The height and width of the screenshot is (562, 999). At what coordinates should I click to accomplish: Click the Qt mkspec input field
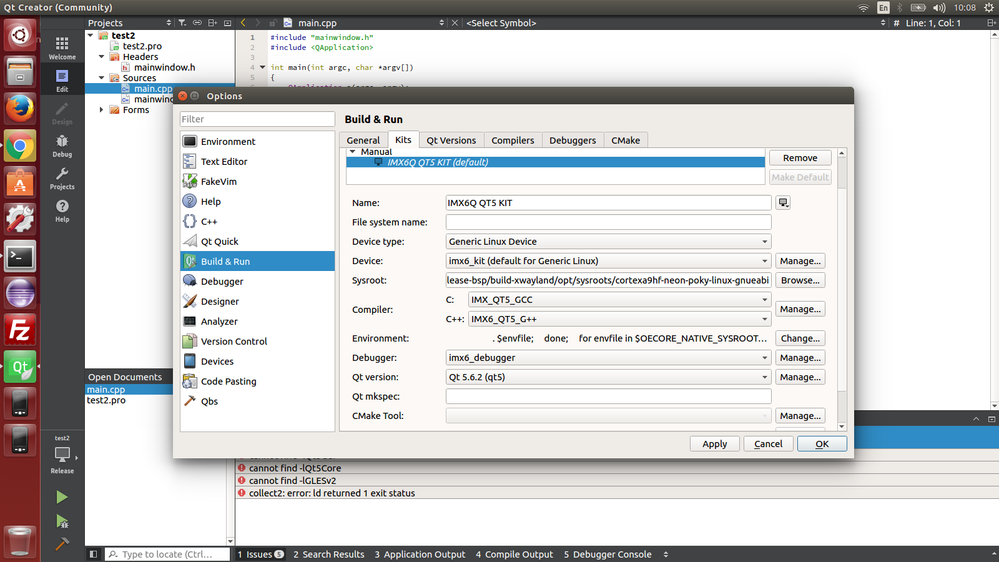tap(608, 396)
